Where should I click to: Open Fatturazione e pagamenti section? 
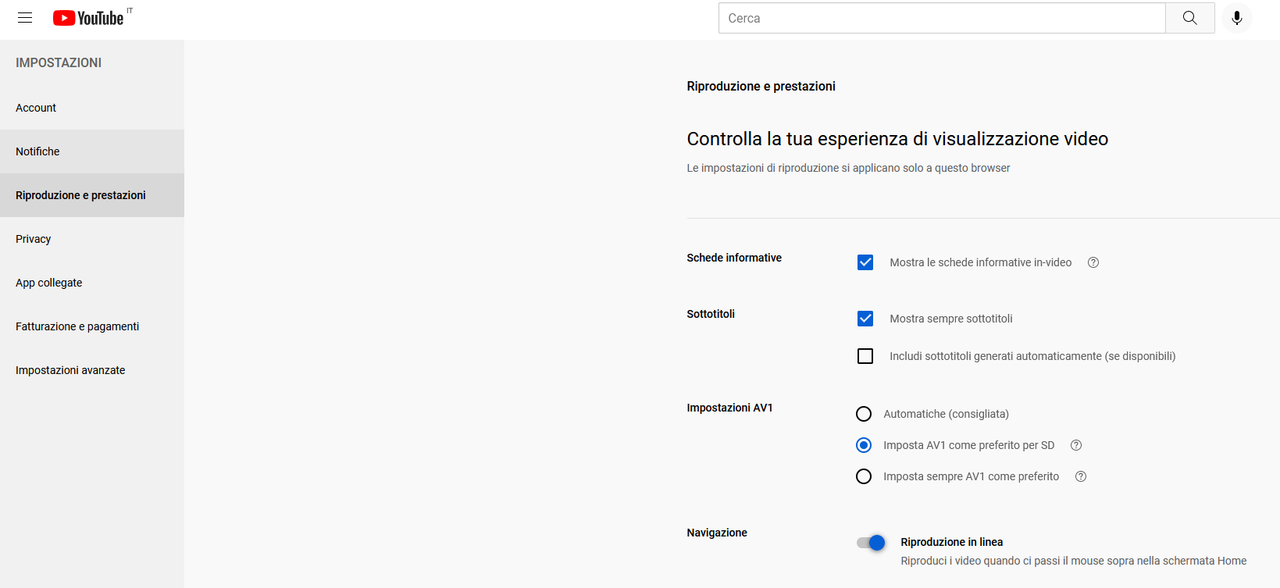(92, 327)
